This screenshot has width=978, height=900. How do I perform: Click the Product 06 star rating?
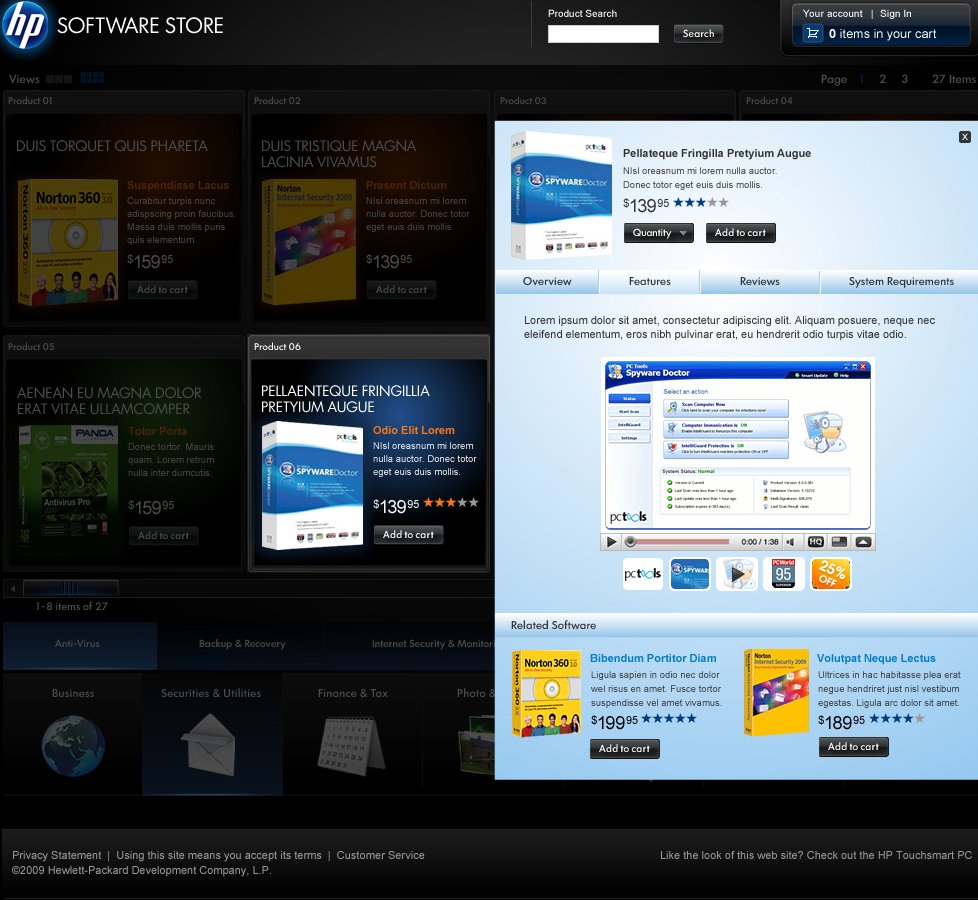tap(451, 502)
